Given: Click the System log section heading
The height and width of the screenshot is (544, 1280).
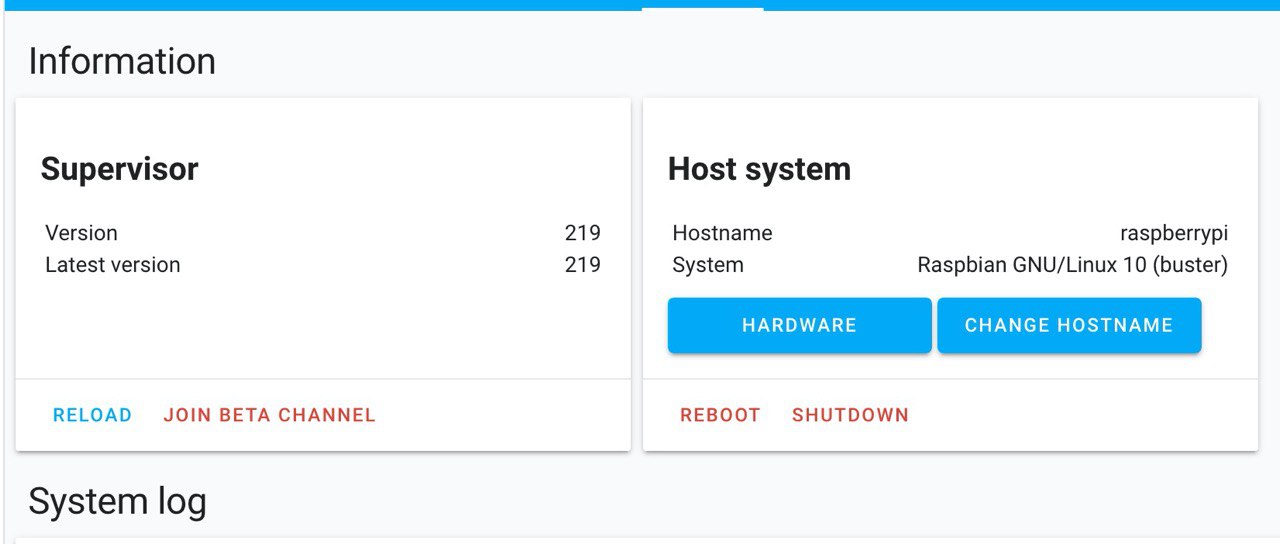Looking at the screenshot, I should click(x=117, y=501).
